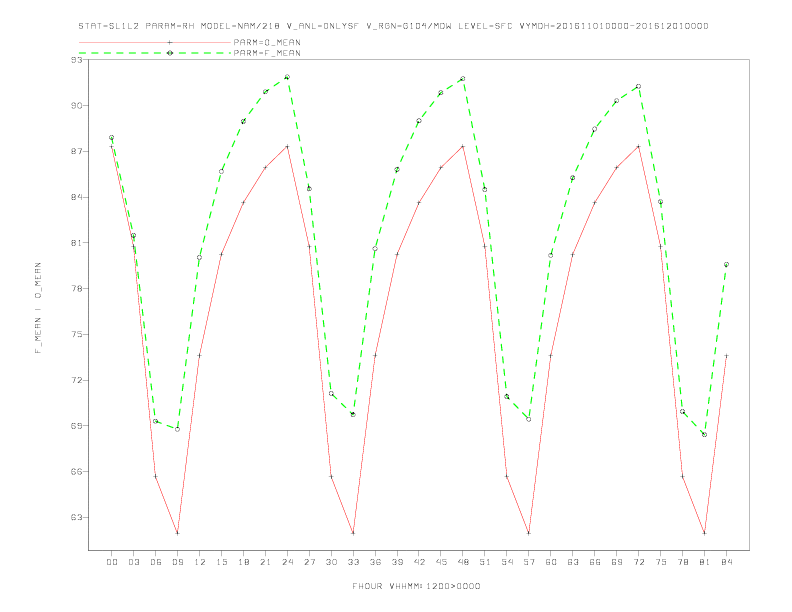Click x-axis tick label 33

point(353,562)
